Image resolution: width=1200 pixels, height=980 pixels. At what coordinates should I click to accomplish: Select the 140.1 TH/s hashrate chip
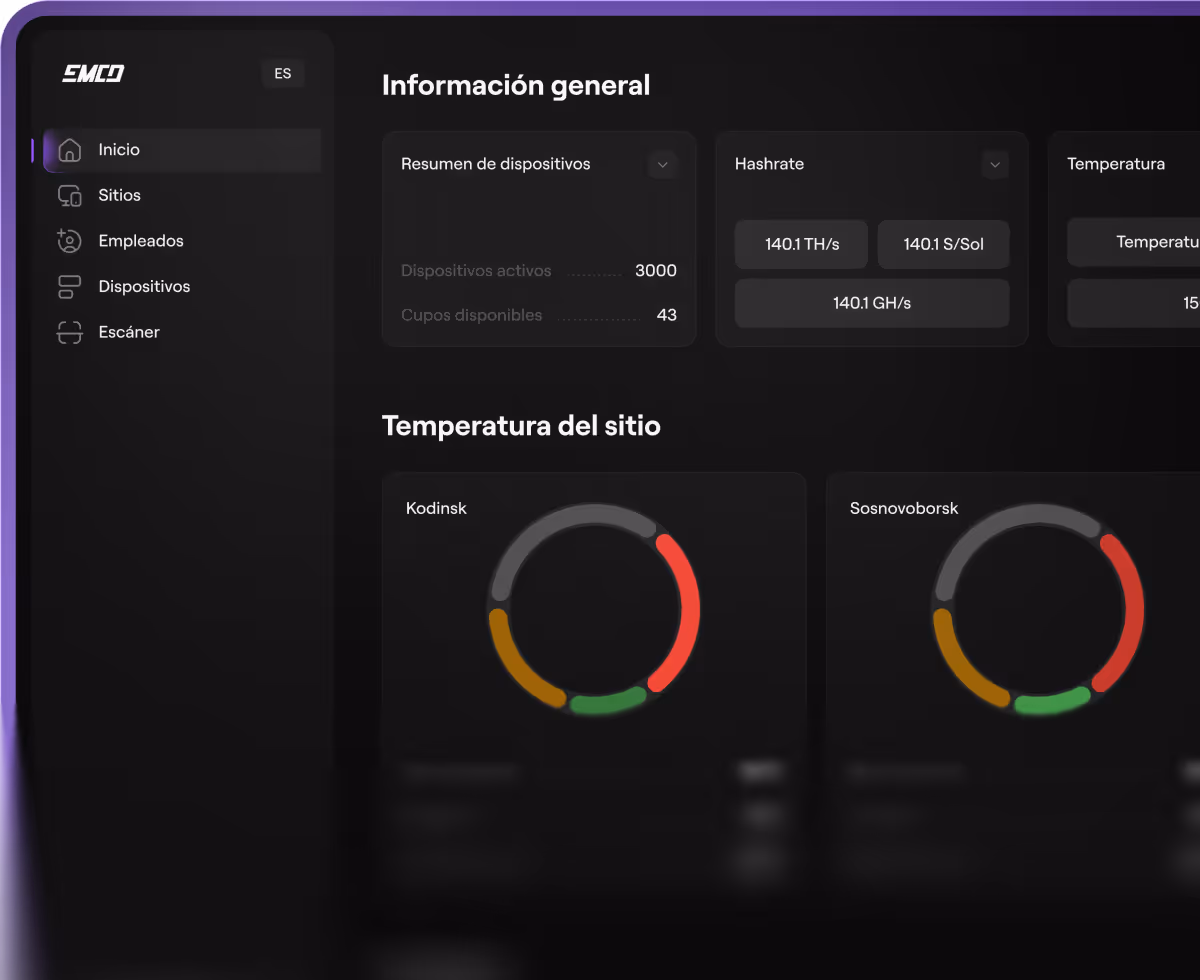point(801,244)
